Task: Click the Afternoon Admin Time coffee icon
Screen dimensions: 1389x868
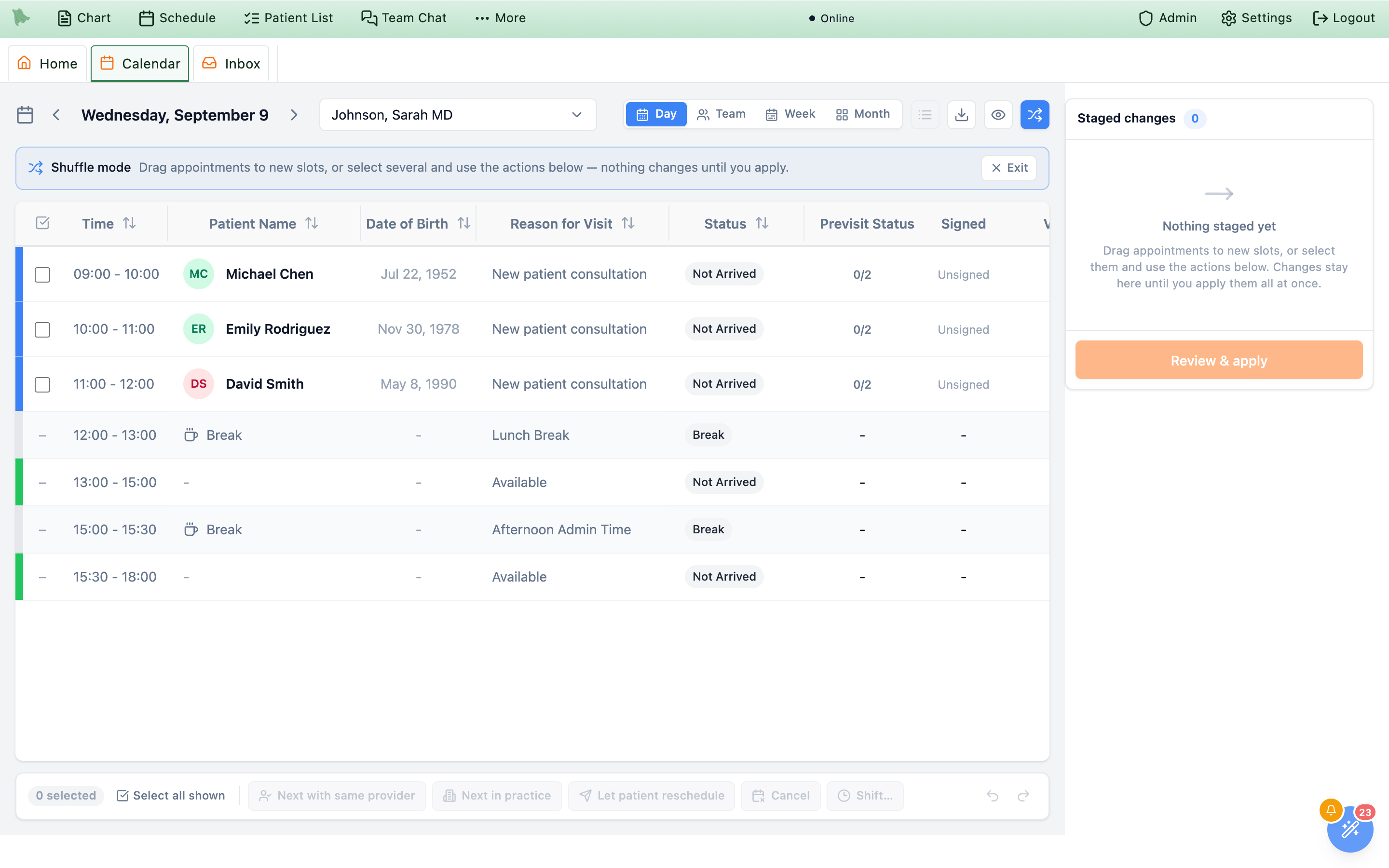Action: point(191,529)
